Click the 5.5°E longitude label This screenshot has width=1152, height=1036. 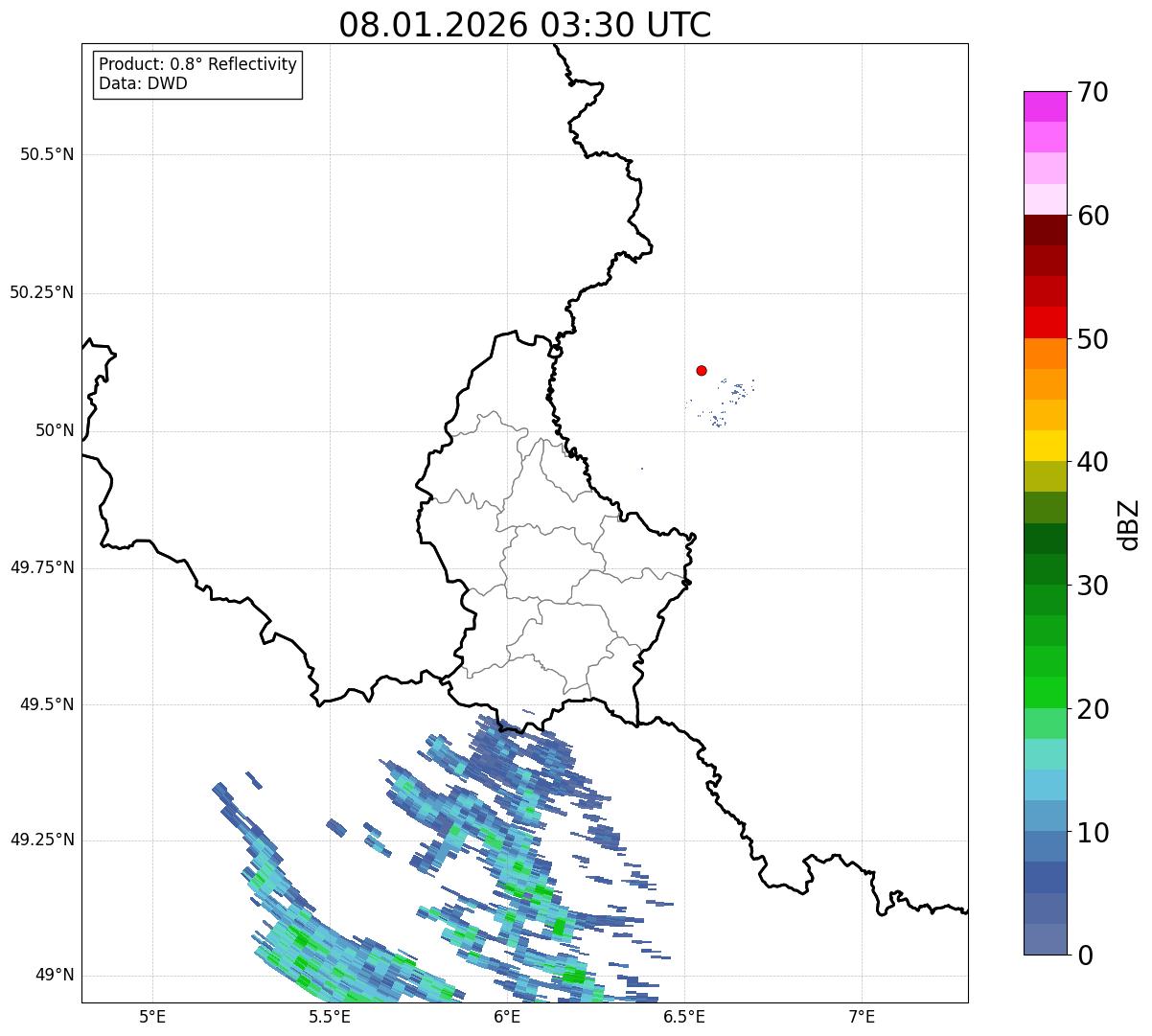(x=330, y=1016)
